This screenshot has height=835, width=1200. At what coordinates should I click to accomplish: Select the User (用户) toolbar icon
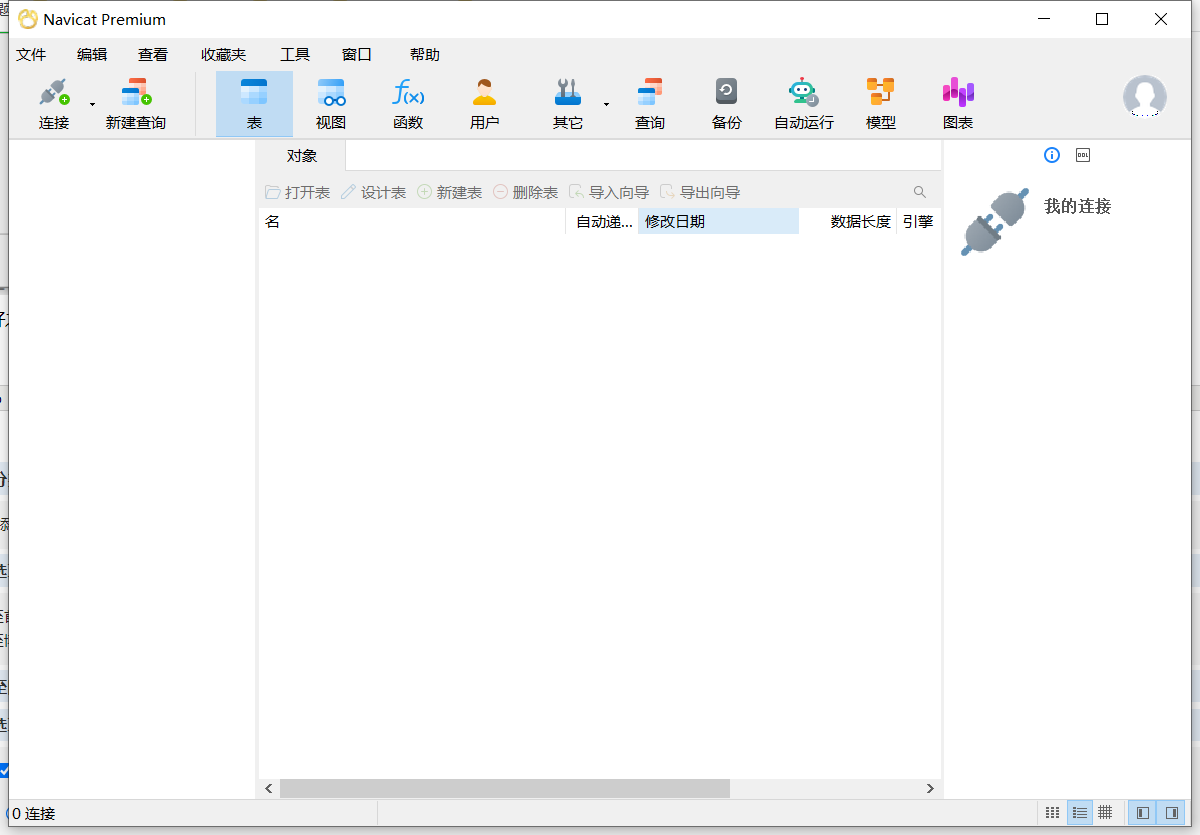pyautogui.click(x=485, y=93)
